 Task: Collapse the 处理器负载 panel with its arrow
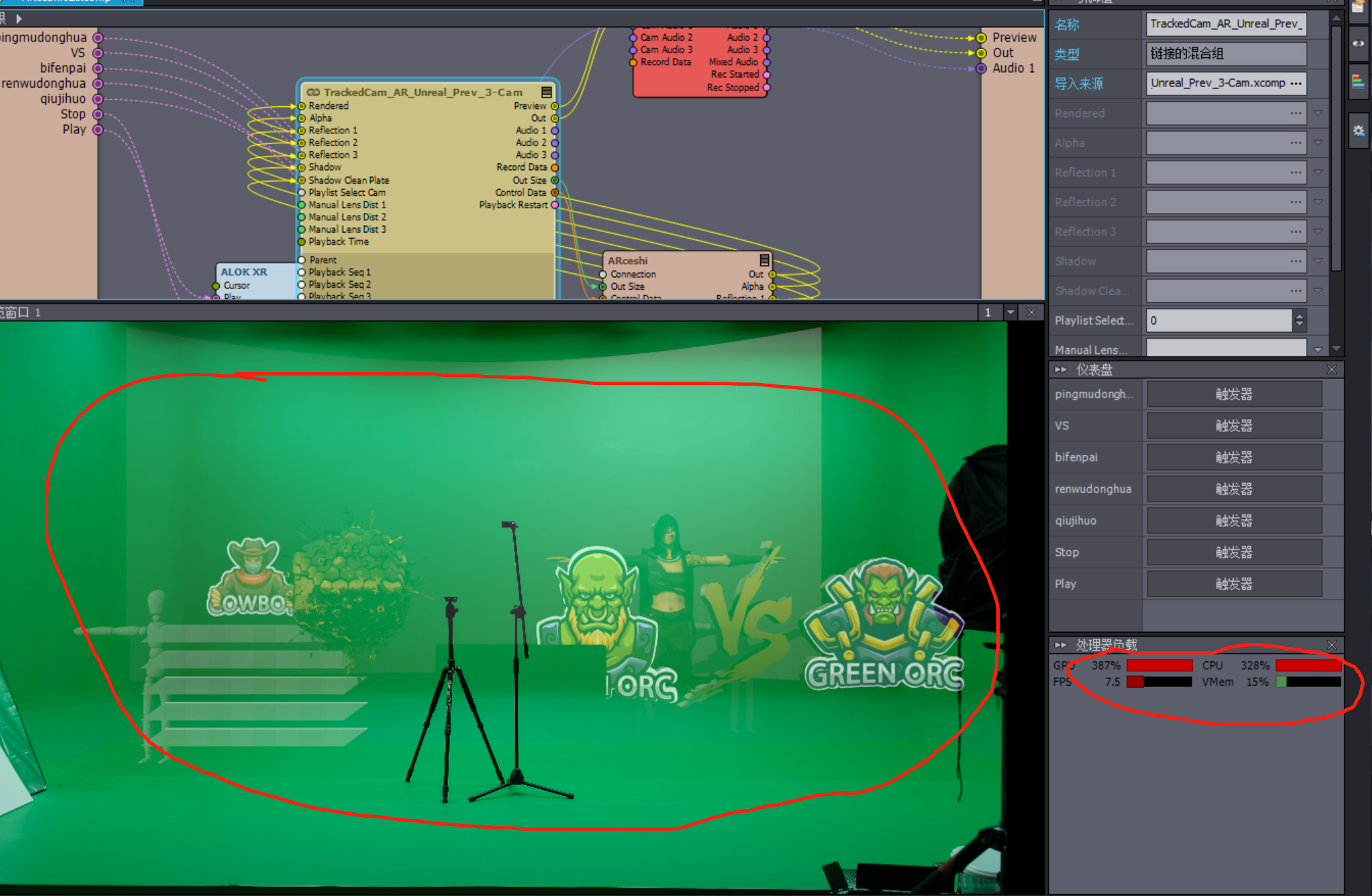(1060, 644)
